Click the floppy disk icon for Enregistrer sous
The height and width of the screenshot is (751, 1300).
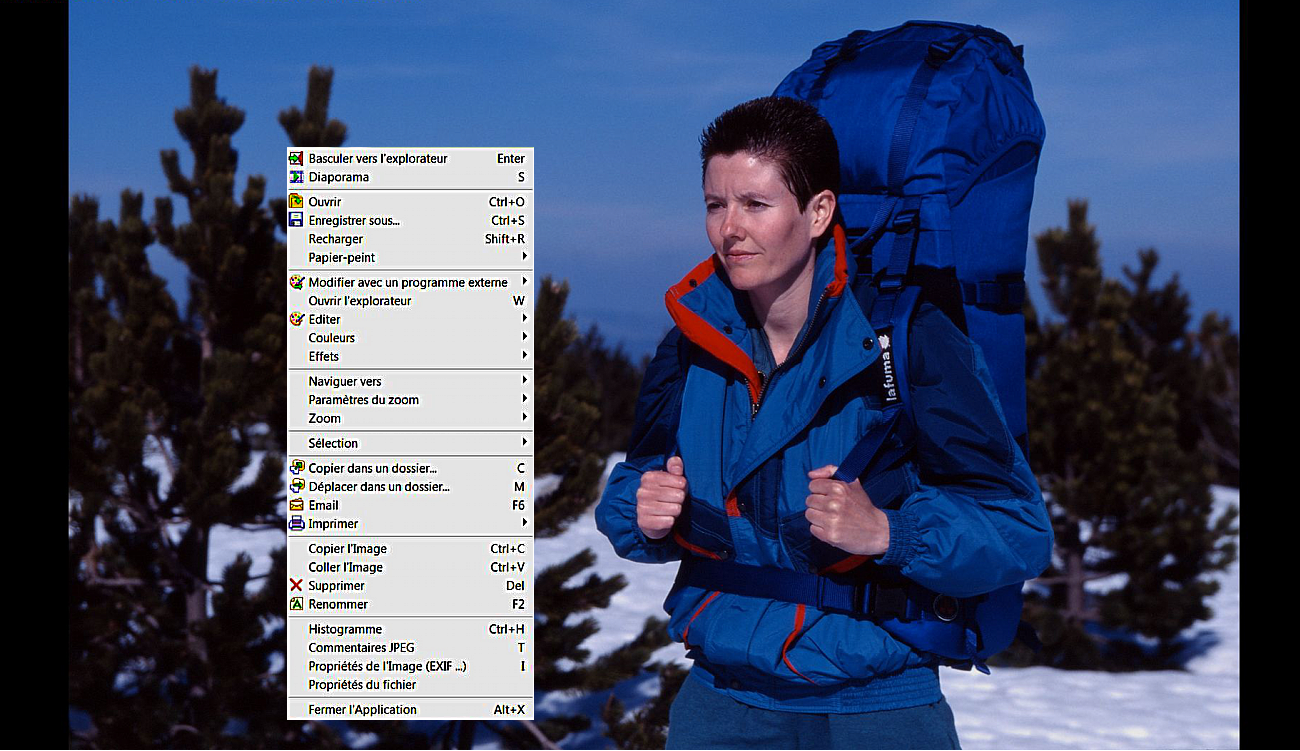[x=296, y=220]
